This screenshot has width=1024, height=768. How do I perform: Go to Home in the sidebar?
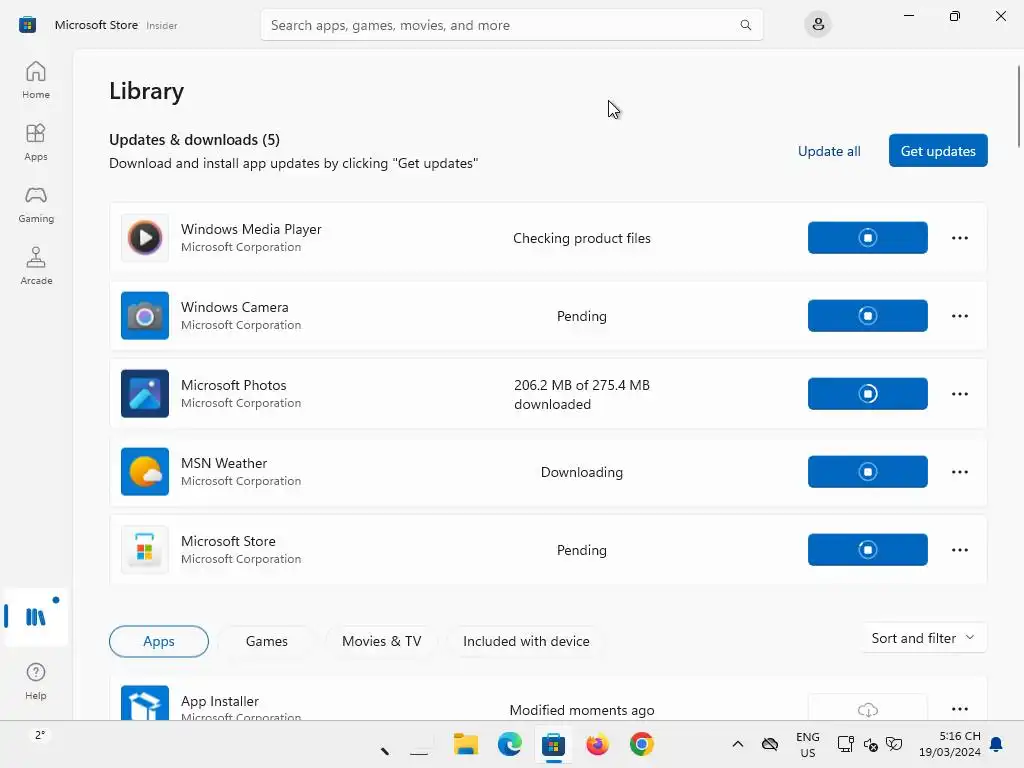pos(36,80)
